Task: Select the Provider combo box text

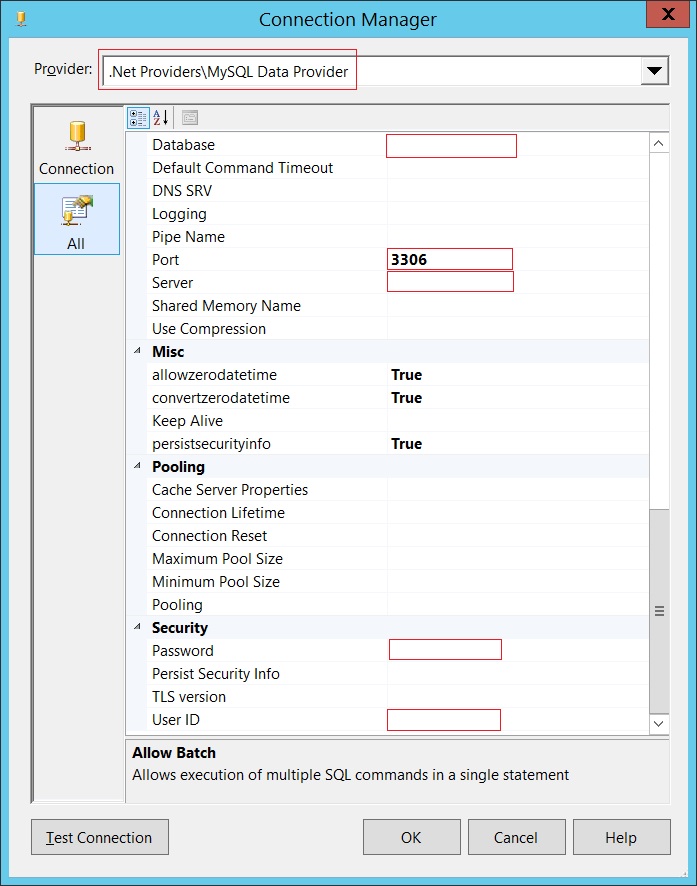Action: tap(228, 72)
